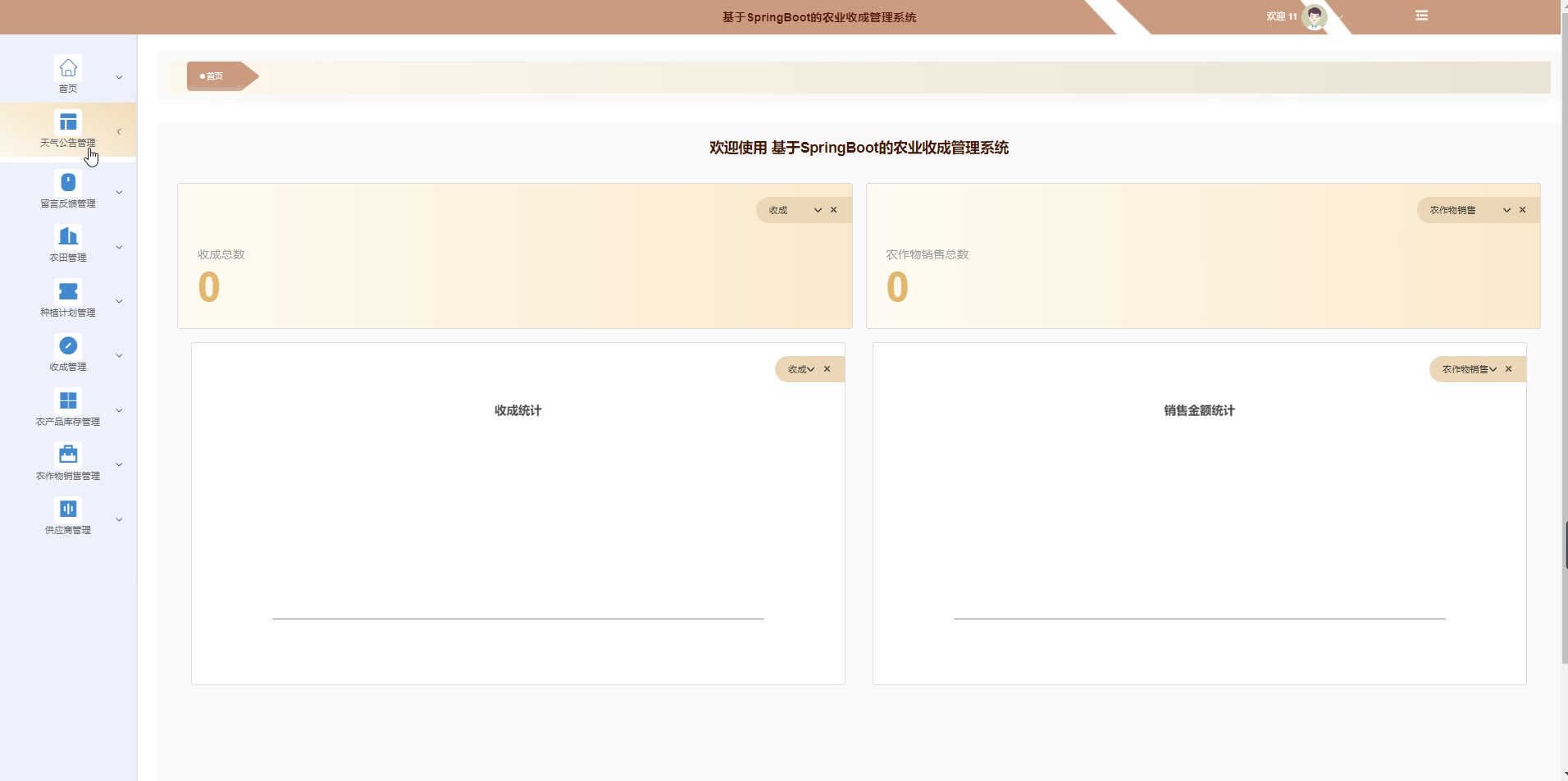Open the user dropdown arrow beside avatar
Image resolution: width=1568 pixels, height=781 pixels.
(x=1341, y=16)
